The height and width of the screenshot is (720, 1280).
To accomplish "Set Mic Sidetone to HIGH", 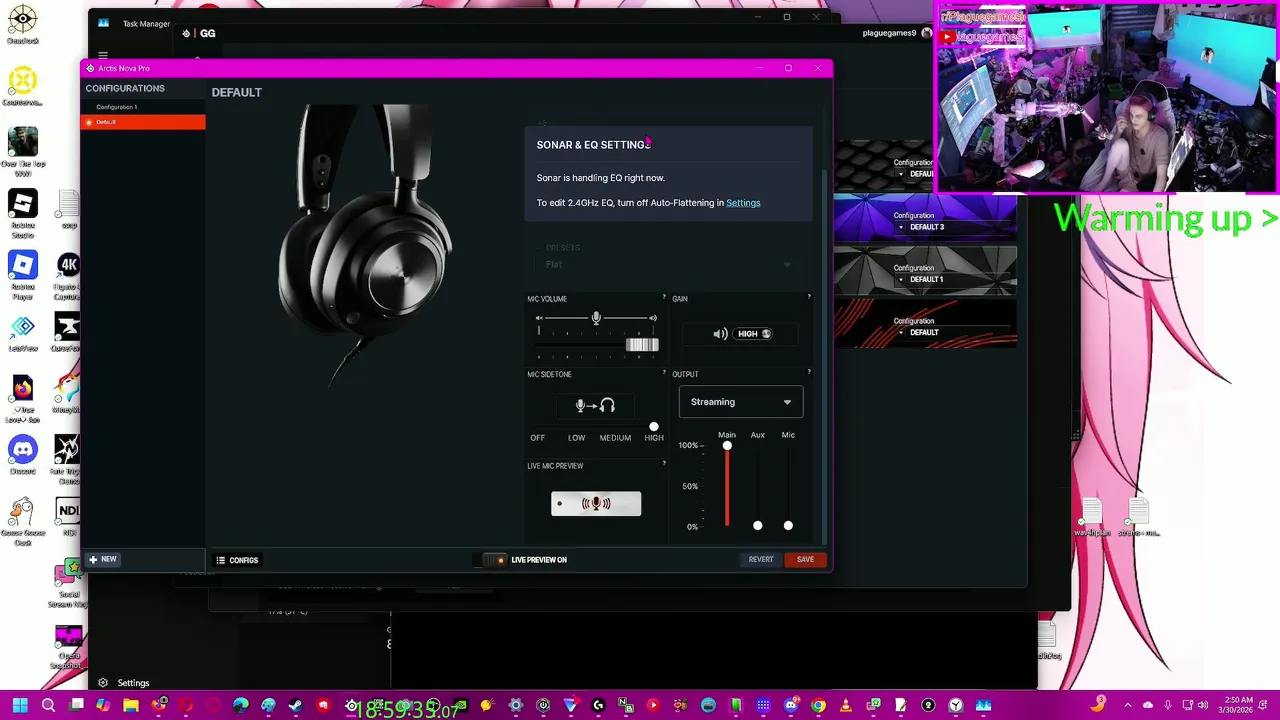I will [654, 438].
